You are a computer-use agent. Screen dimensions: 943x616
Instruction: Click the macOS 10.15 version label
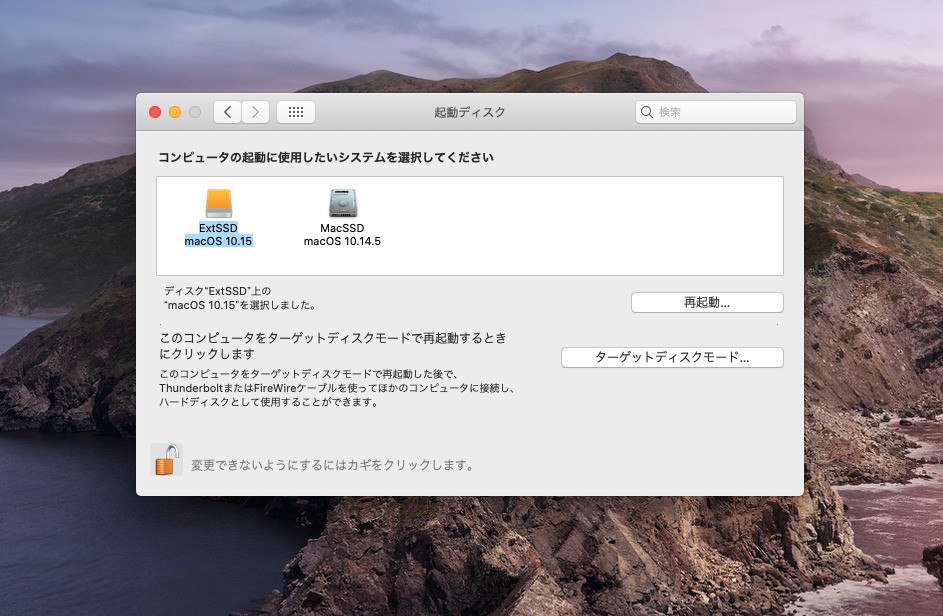click(218, 241)
